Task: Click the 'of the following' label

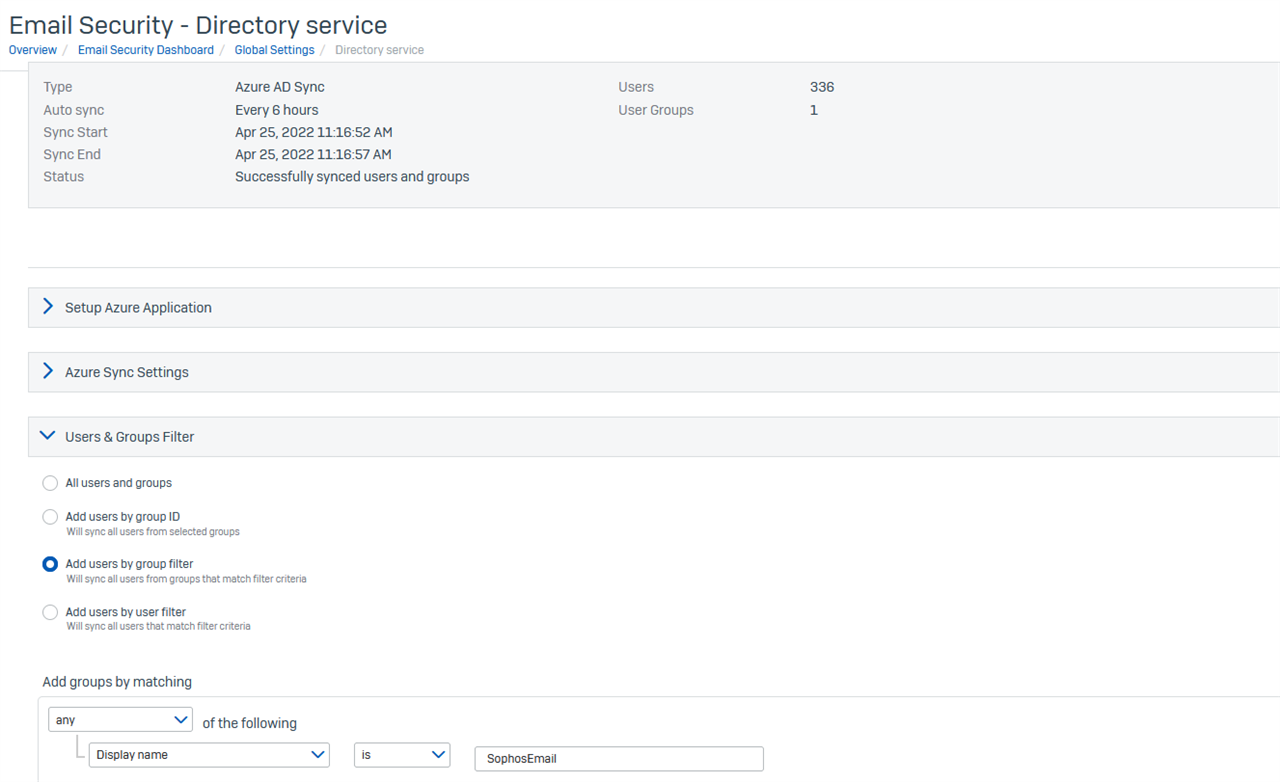Action: tap(250, 723)
